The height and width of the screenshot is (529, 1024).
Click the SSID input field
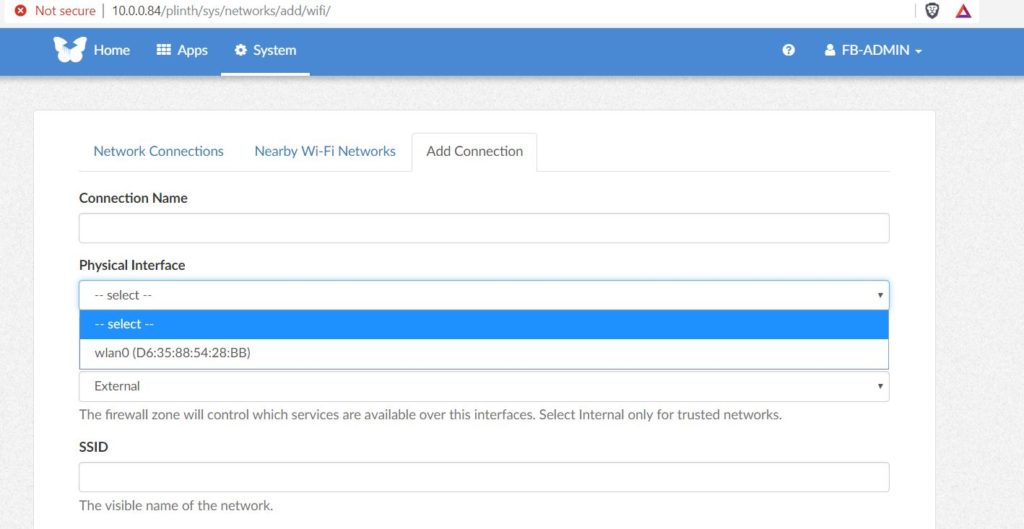484,477
